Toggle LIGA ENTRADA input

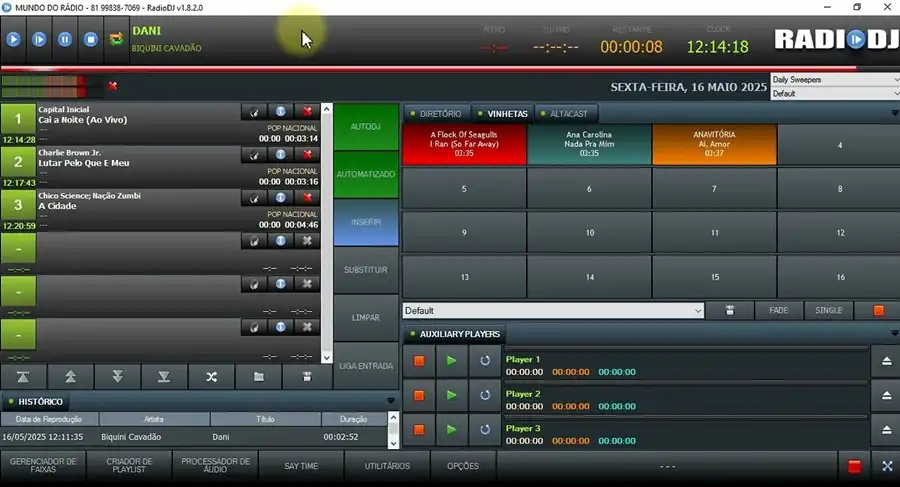366,366
